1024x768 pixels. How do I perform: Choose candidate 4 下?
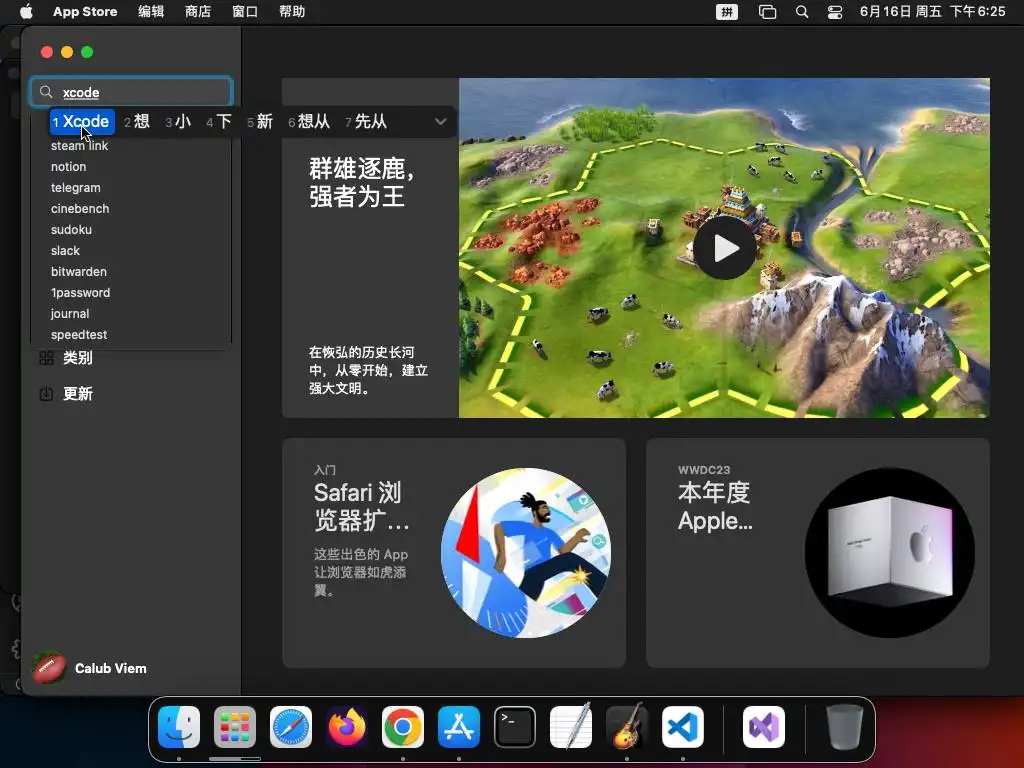(219, 121)
